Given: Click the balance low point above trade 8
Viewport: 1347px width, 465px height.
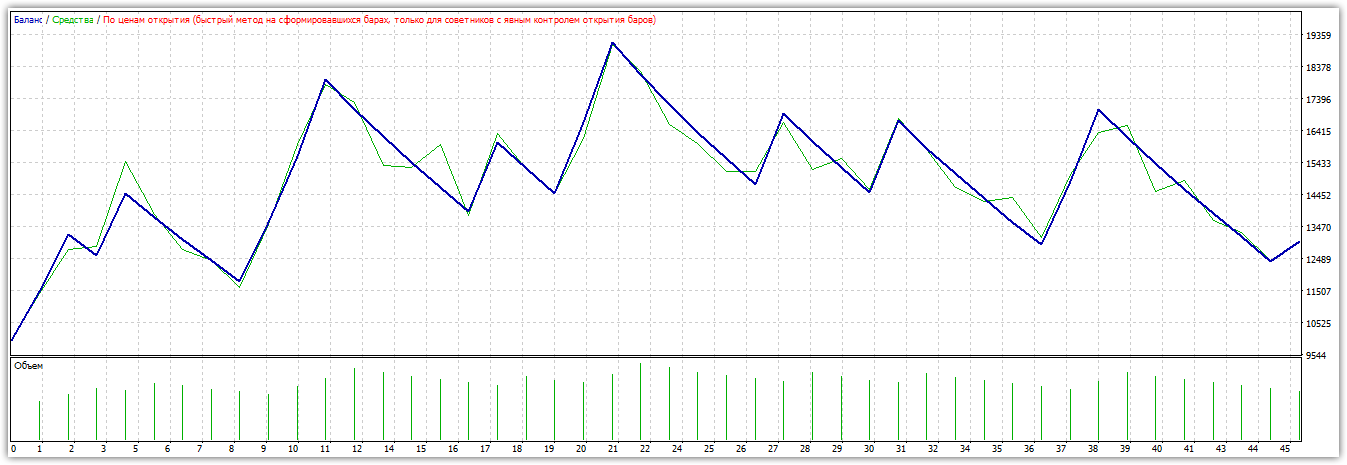Looking at the screenshot, I should tap(239, 281).
